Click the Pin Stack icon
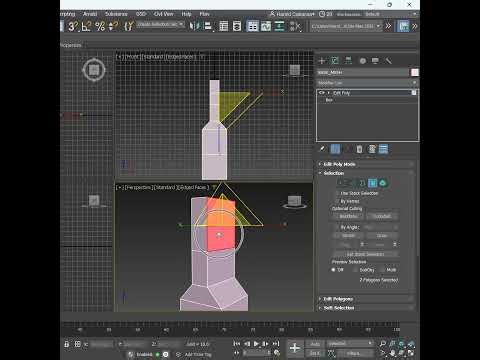The image size is (480, 360). click(x=322, y=149)
